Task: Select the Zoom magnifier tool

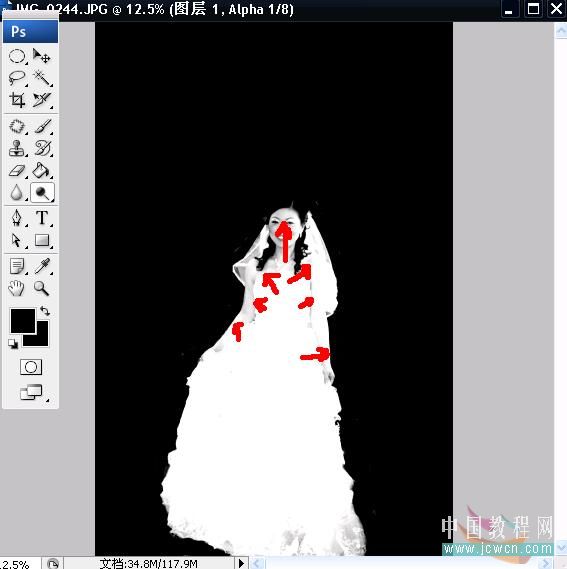Action: point(41,288)
